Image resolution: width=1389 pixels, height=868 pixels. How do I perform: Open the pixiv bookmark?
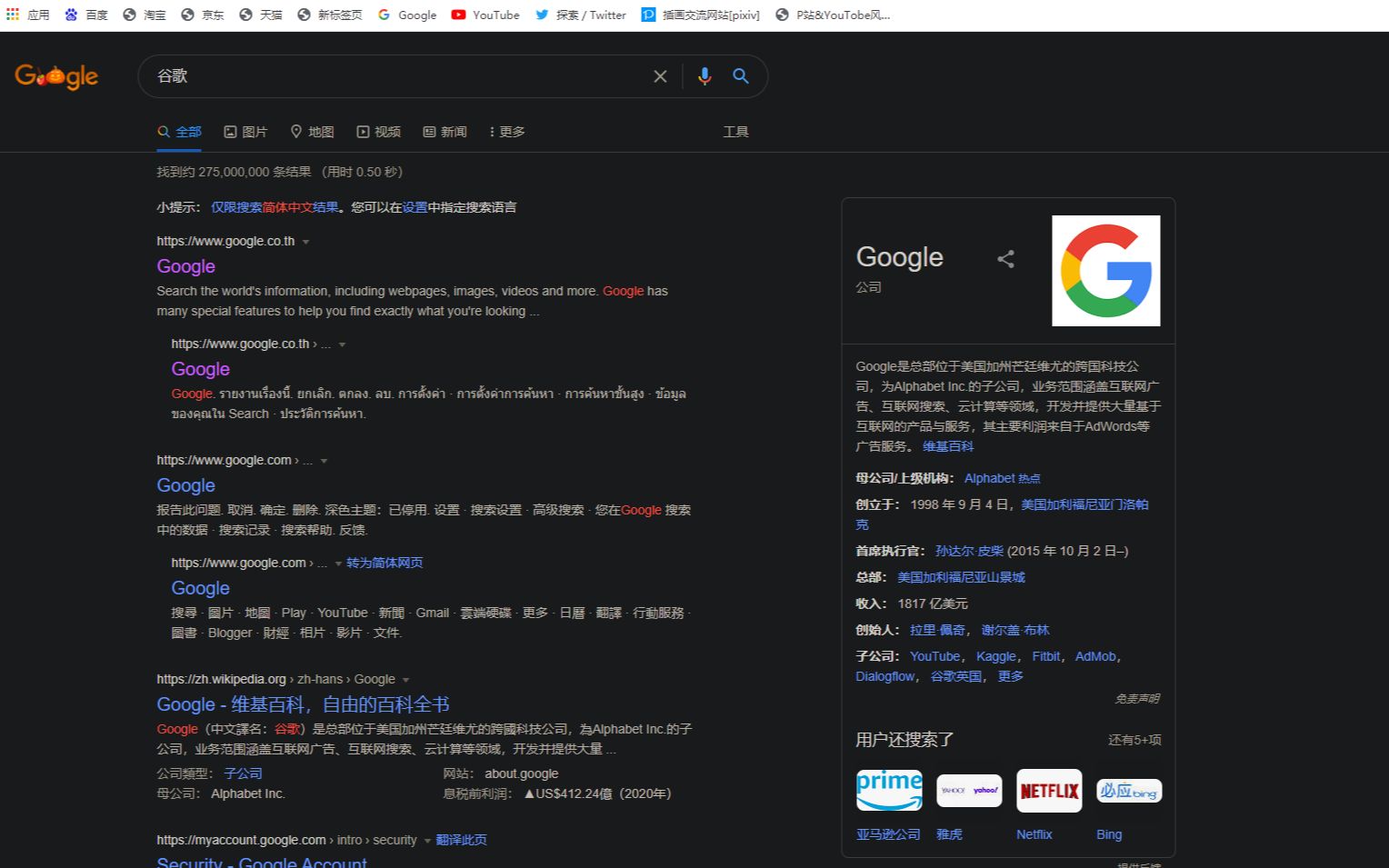click(701, 15)
